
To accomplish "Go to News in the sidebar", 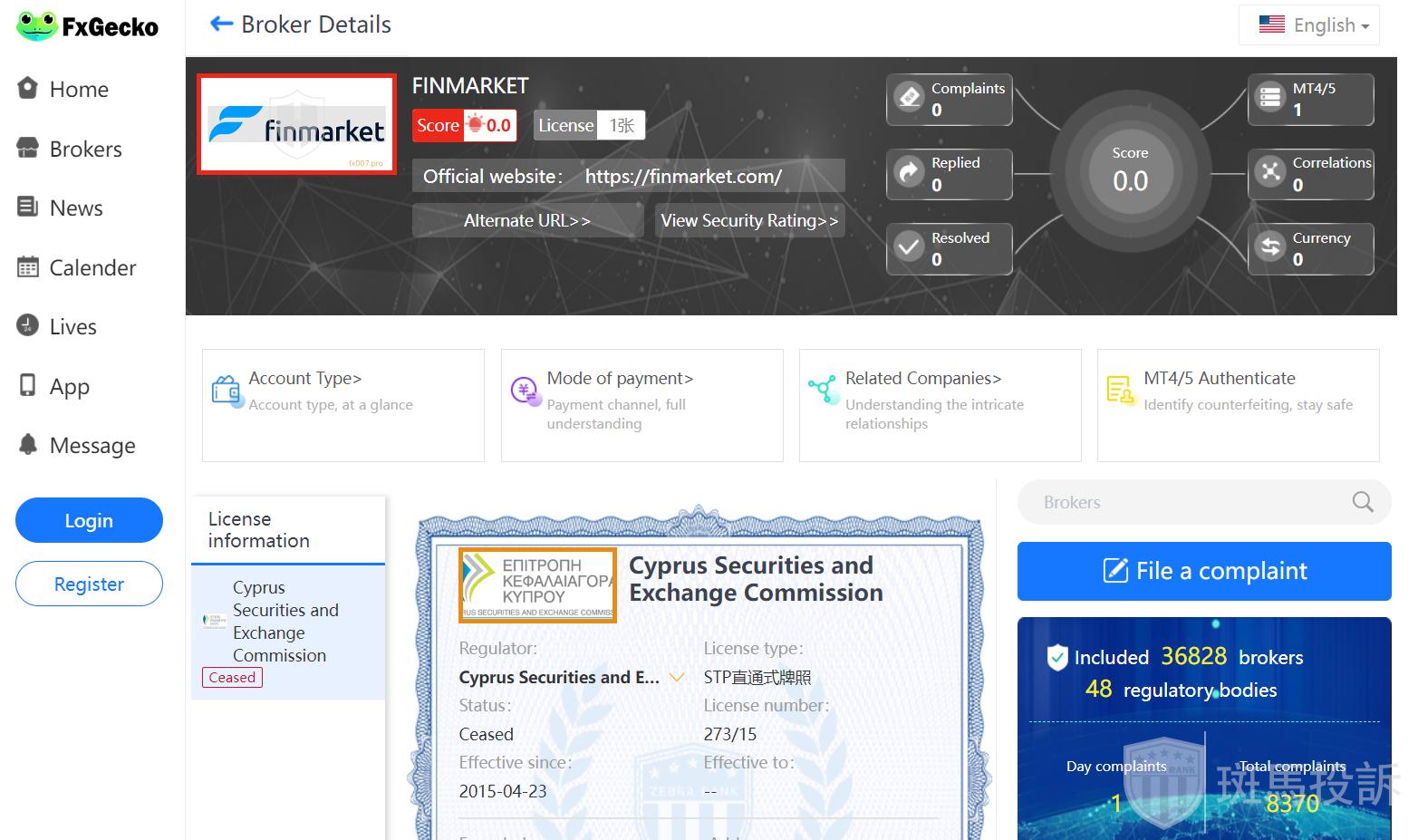I will click(76, 208).
